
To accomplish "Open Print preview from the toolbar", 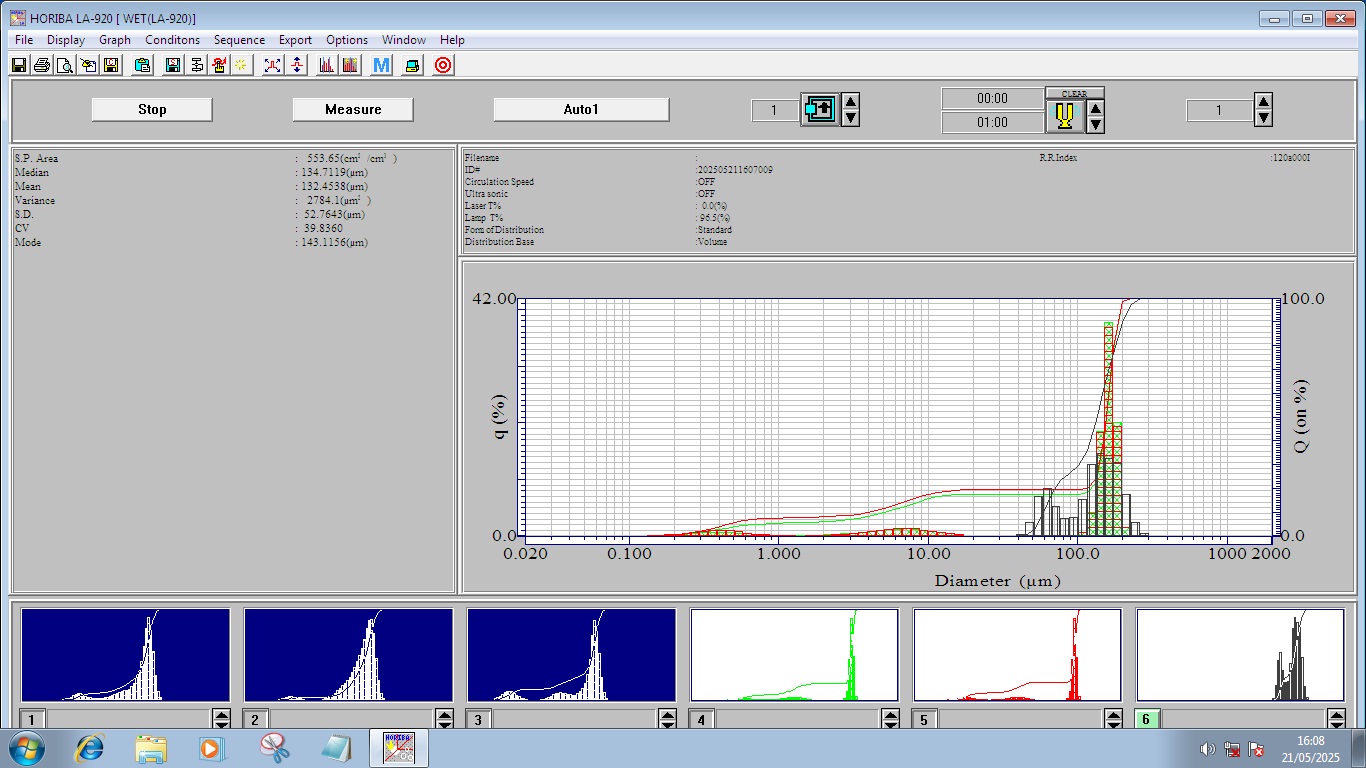I will pyautogui.click(x=63, y=65).
